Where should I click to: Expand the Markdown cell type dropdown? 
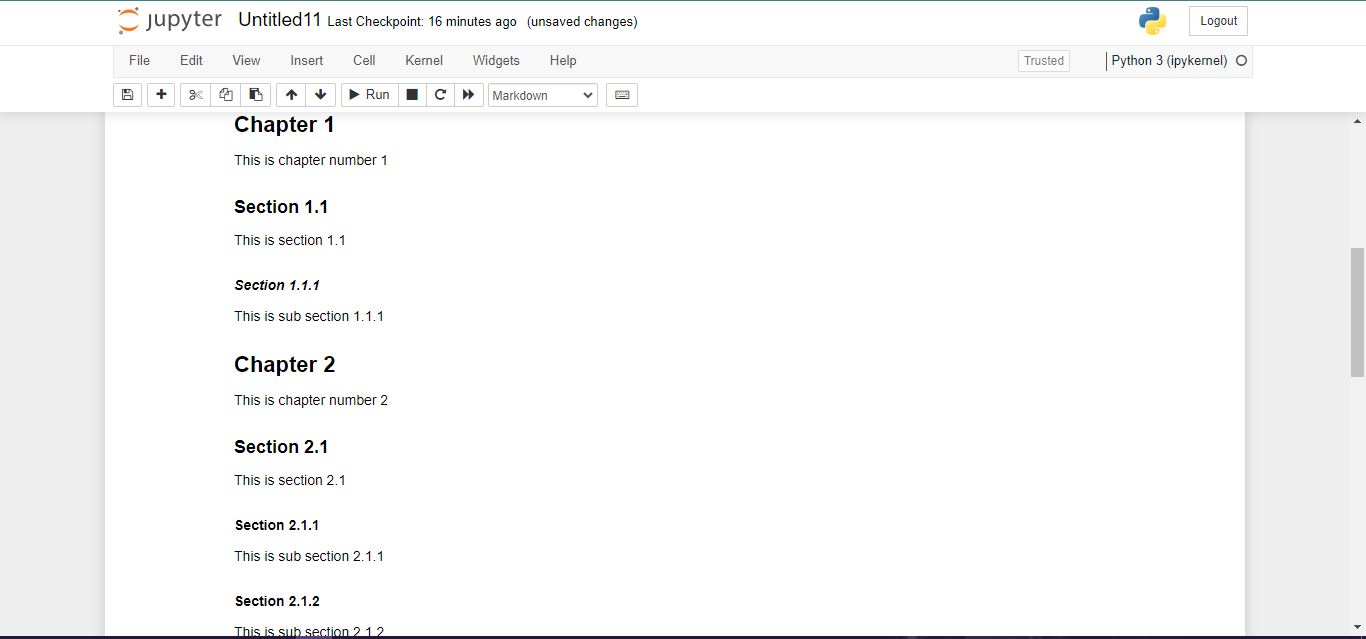click(x=543, y=95)
